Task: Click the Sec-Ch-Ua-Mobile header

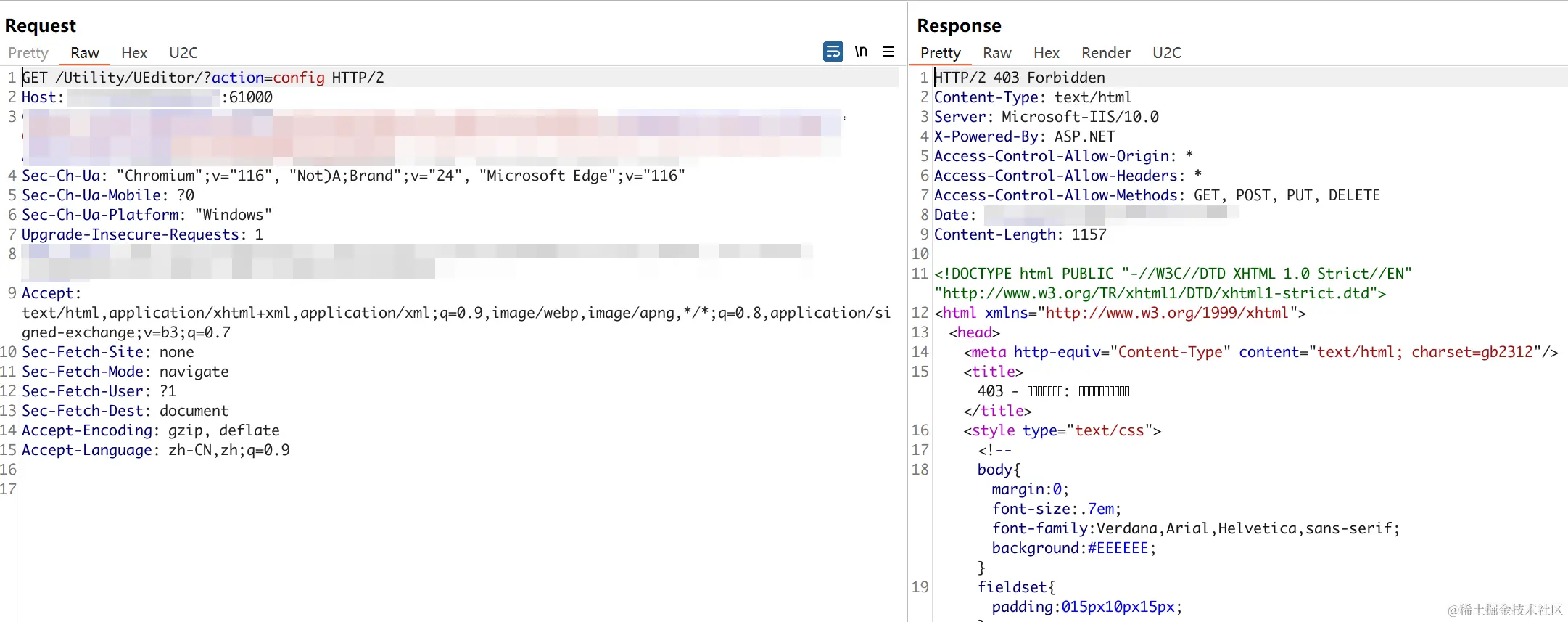Action: tap(108, 195)
